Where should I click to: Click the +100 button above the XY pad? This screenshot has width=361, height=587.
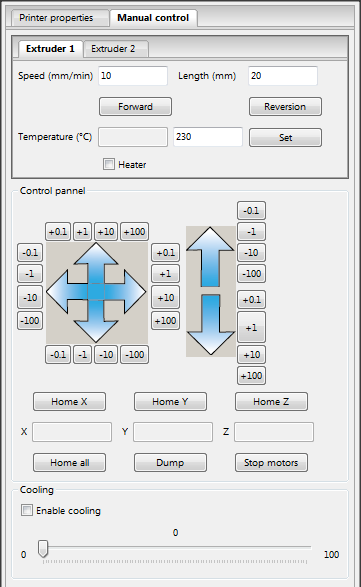(134, 232)
